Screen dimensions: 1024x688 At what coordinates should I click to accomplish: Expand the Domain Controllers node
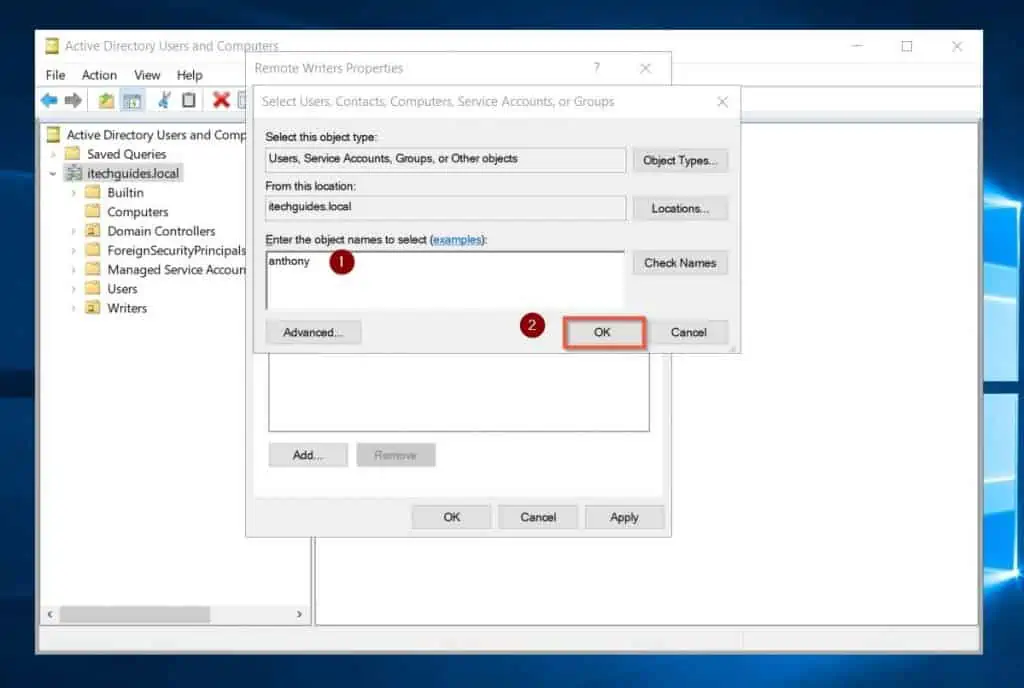pyautogui.click(x=74, y=232)
